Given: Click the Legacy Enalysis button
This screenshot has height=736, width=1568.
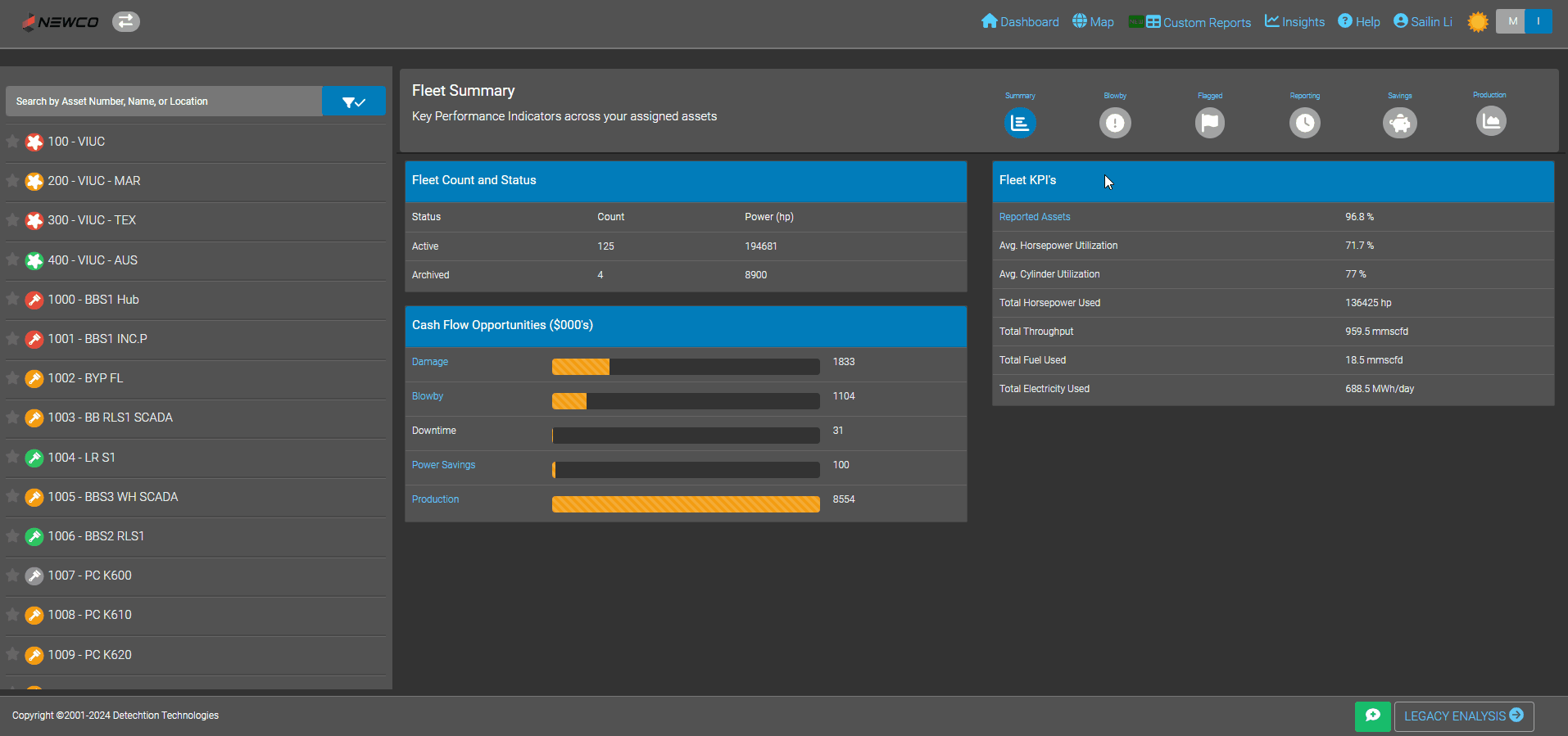Looking at the screenshot, I should coord(1464,716).
